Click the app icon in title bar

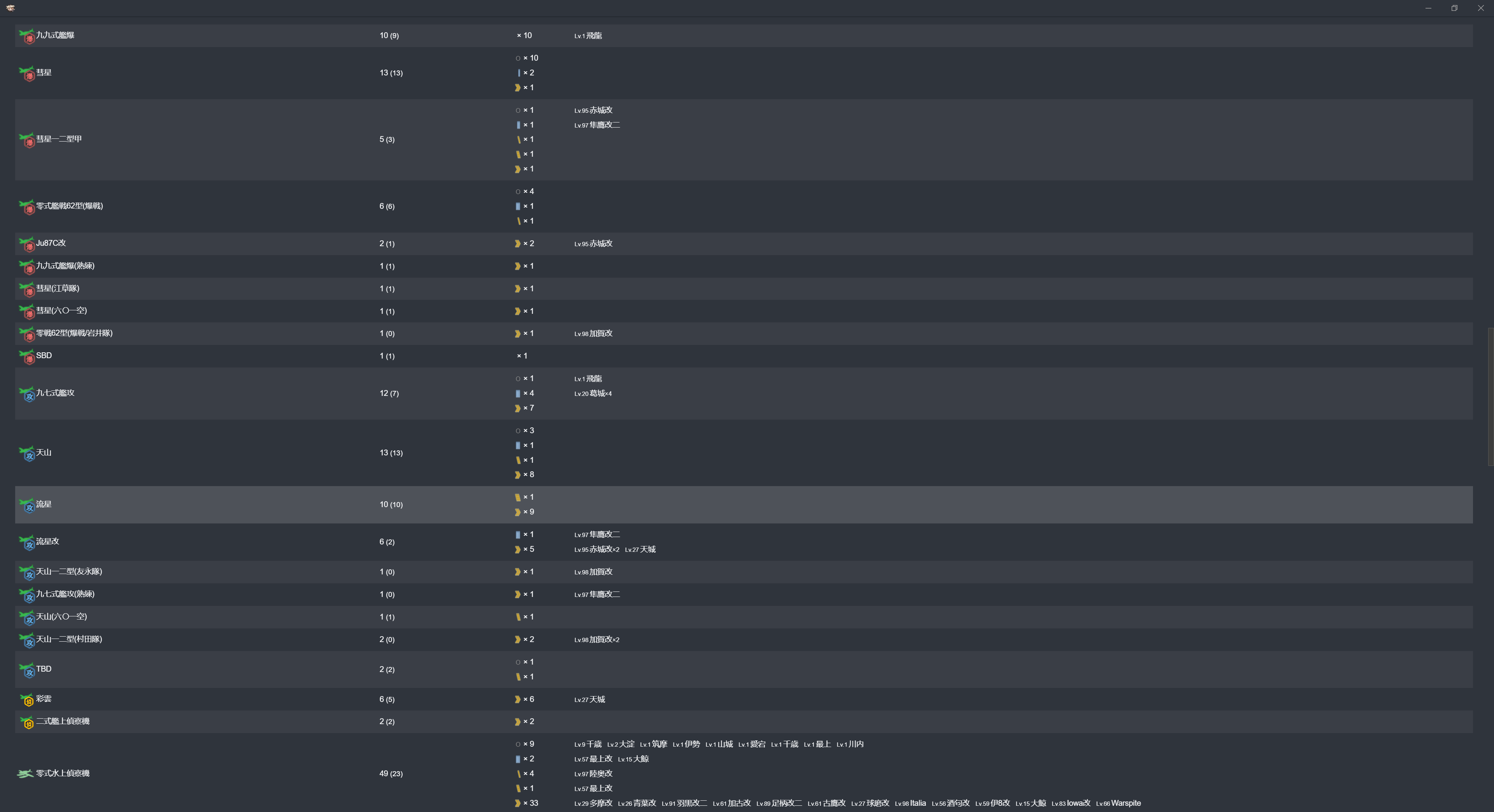tap(11, 8)
